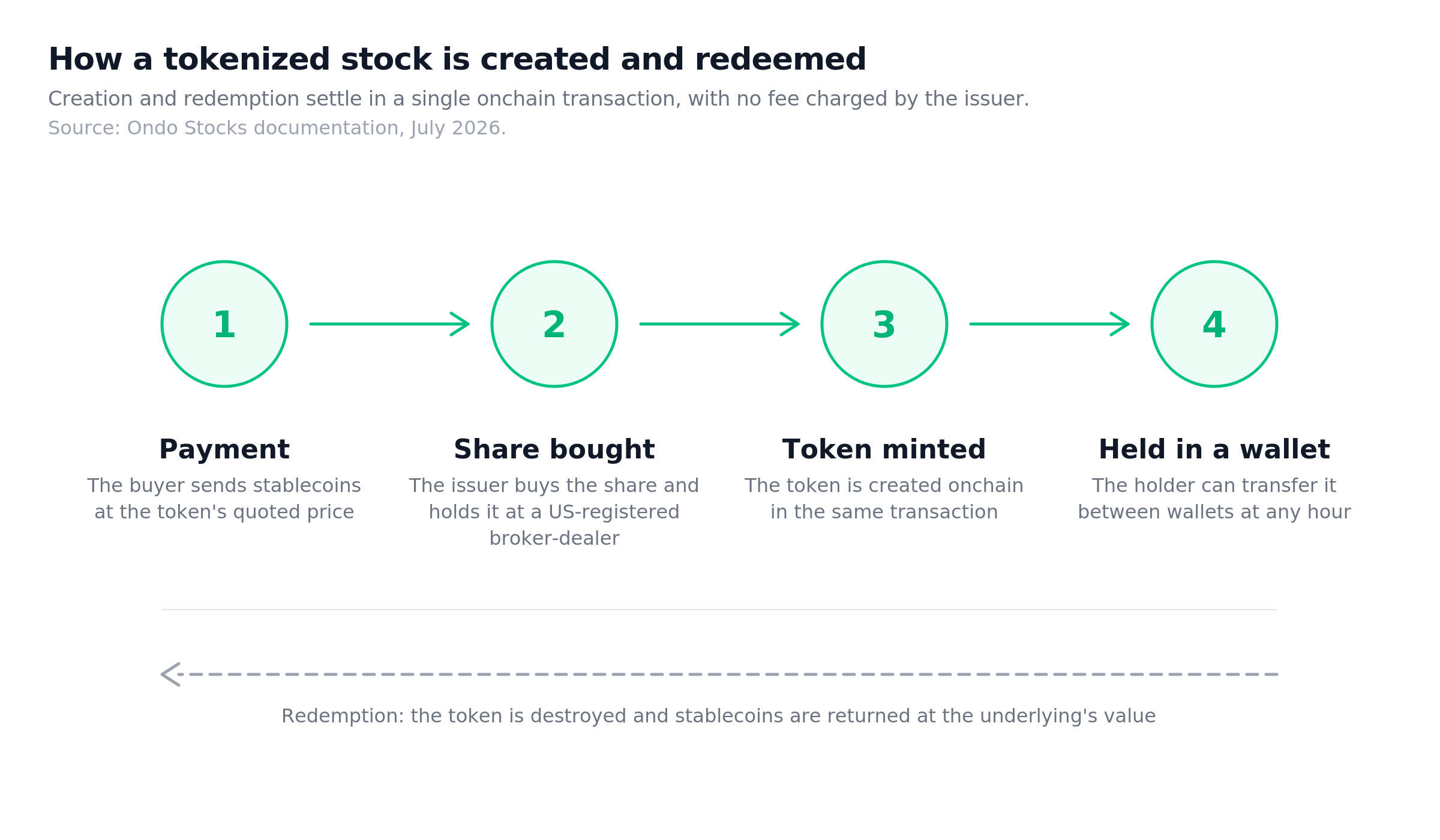Click the arrow between steps 2 and 3
Screen dimensions: 1440x840
[719, 324]
